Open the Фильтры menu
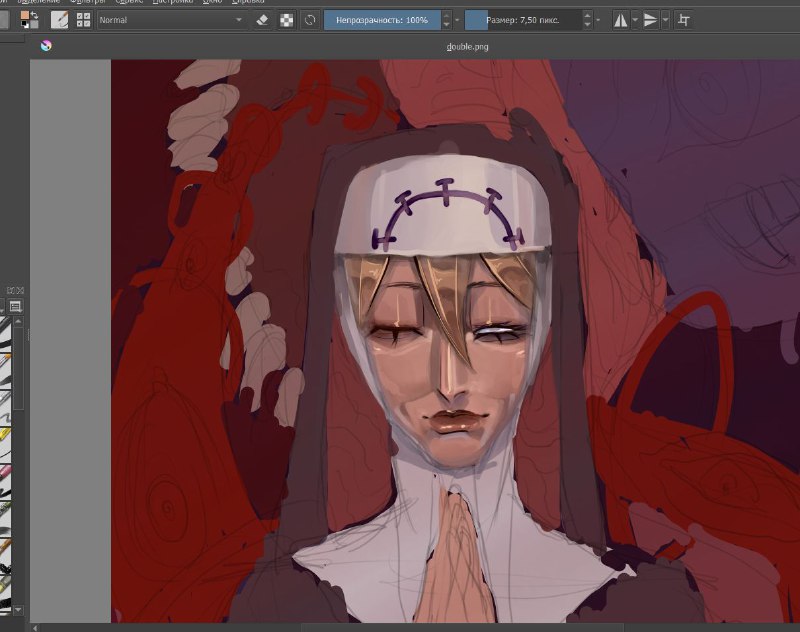 coord(87,2)
